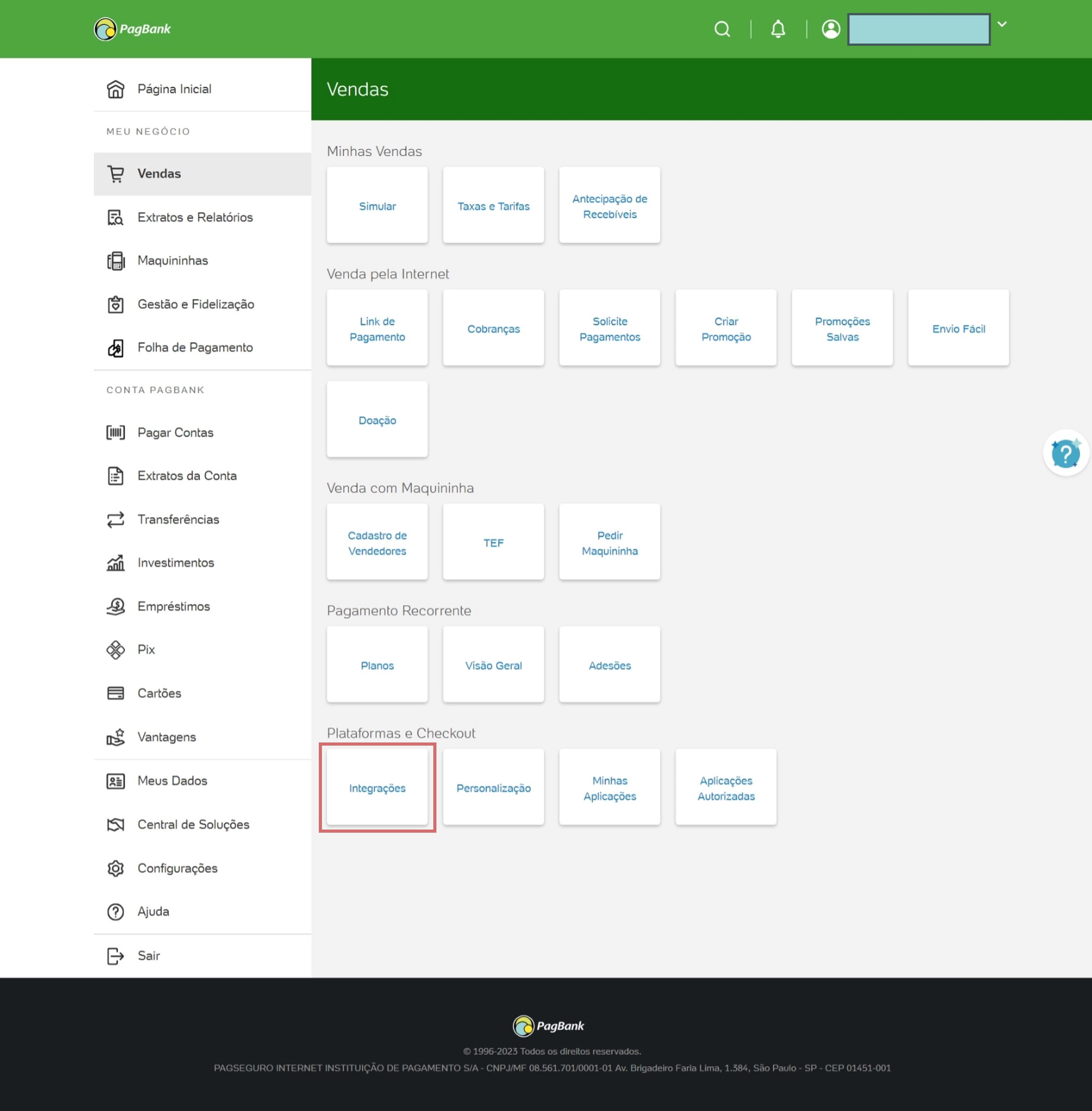This screenshot has height=1111, width=1092.
Task: Click the Taxas e Tarifas card
Action: (x=493, y=206)
